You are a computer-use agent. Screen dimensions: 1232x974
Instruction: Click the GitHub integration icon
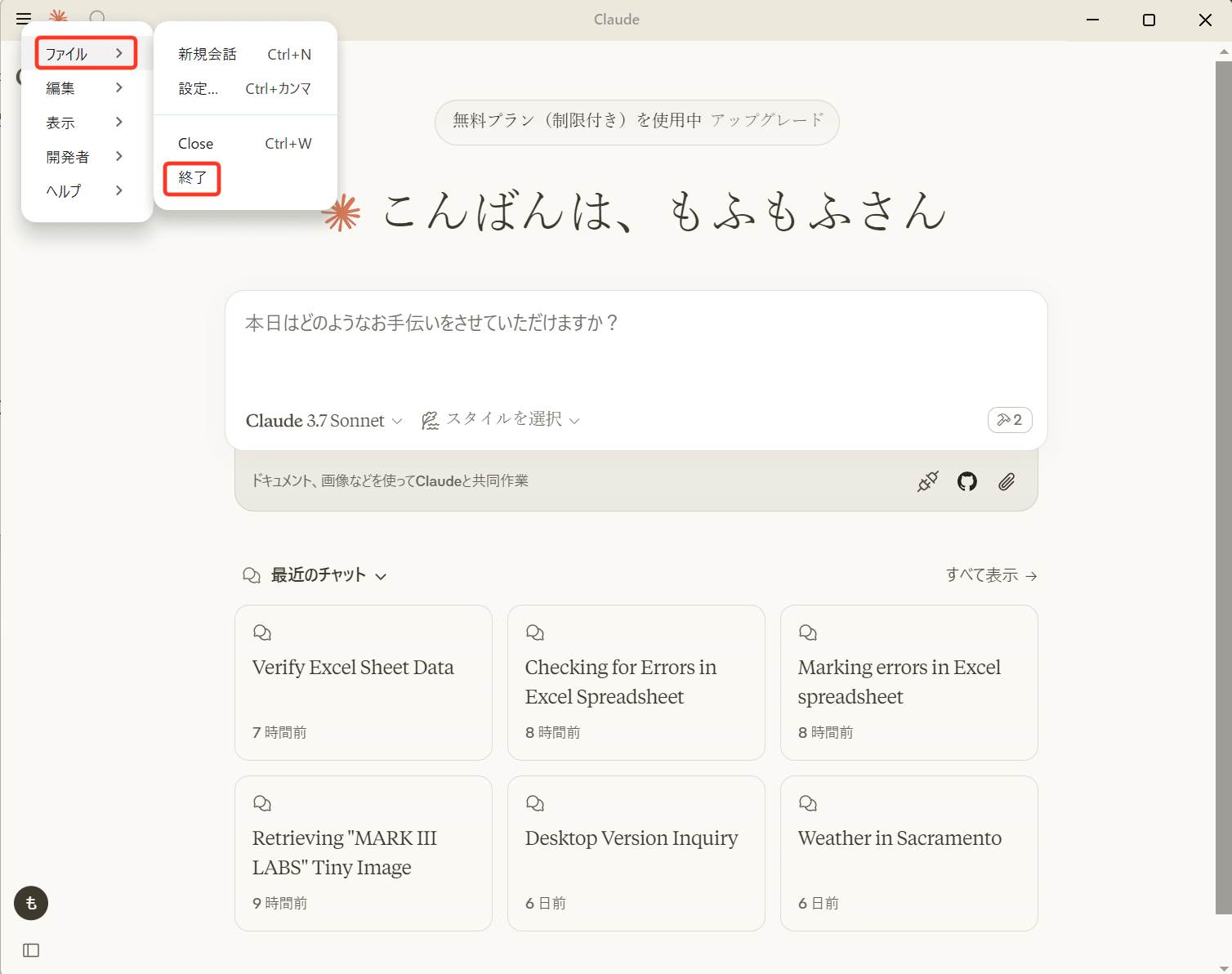coord(966,481)
